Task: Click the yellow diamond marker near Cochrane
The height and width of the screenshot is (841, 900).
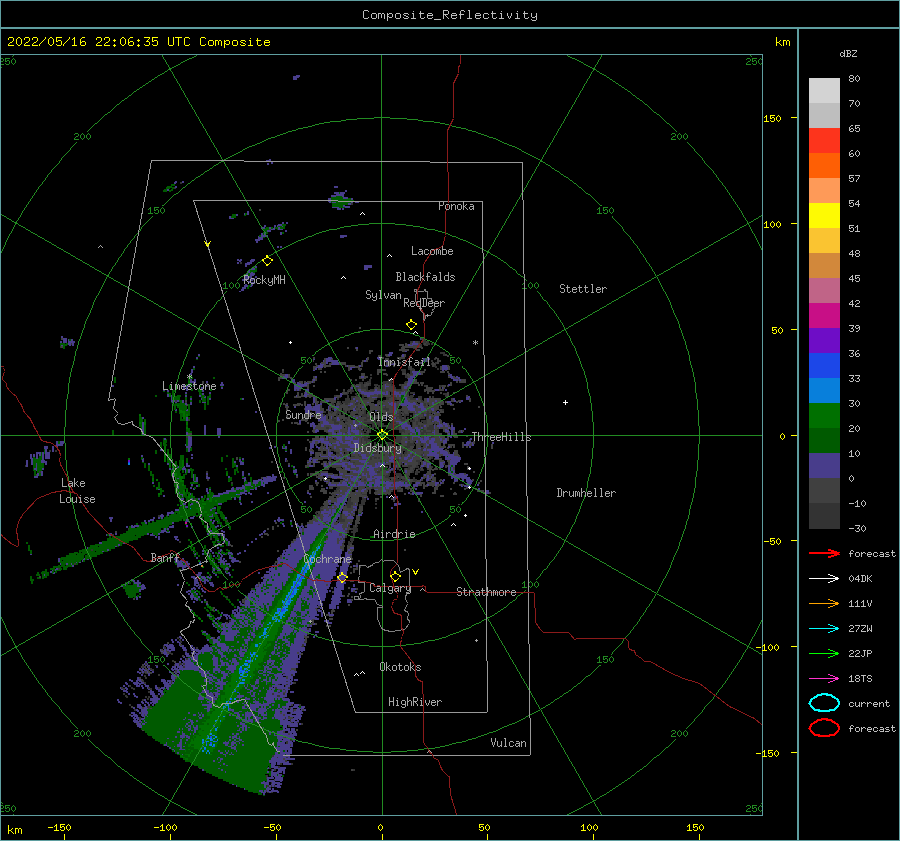Action: (x=342, y=578)
